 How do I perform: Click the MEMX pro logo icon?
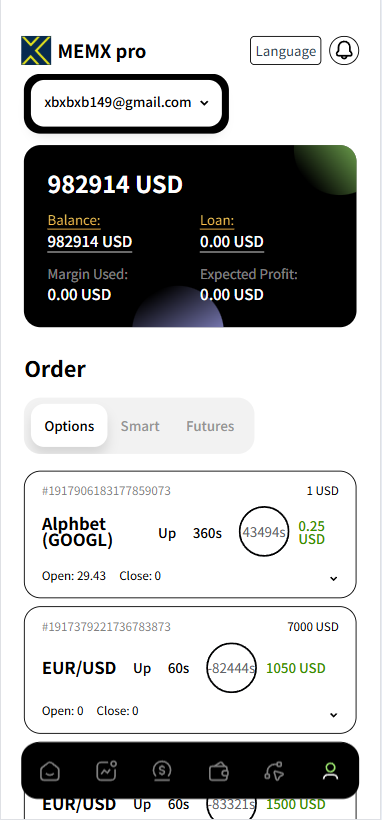click(36, 50)
